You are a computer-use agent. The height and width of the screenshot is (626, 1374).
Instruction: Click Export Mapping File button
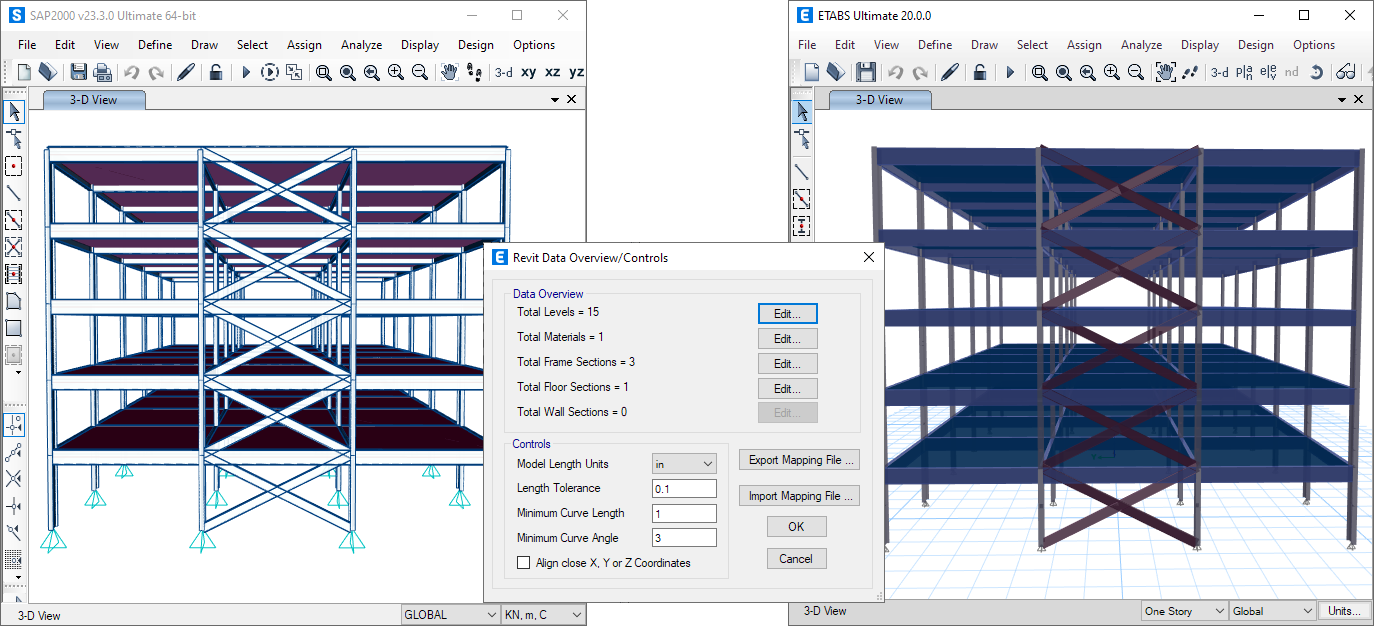coord(799,460)
